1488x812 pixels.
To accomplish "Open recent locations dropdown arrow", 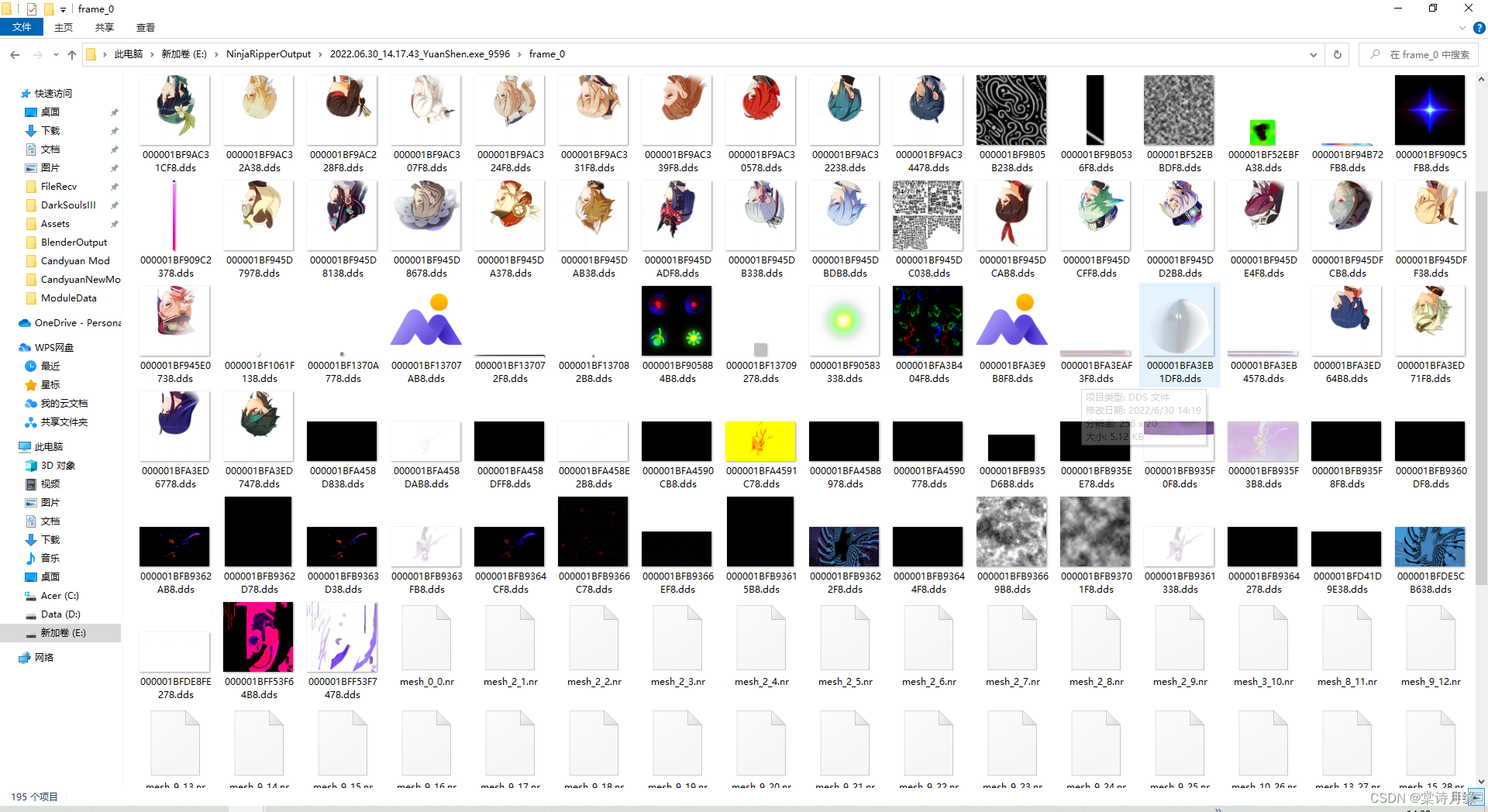I will 56,54.
